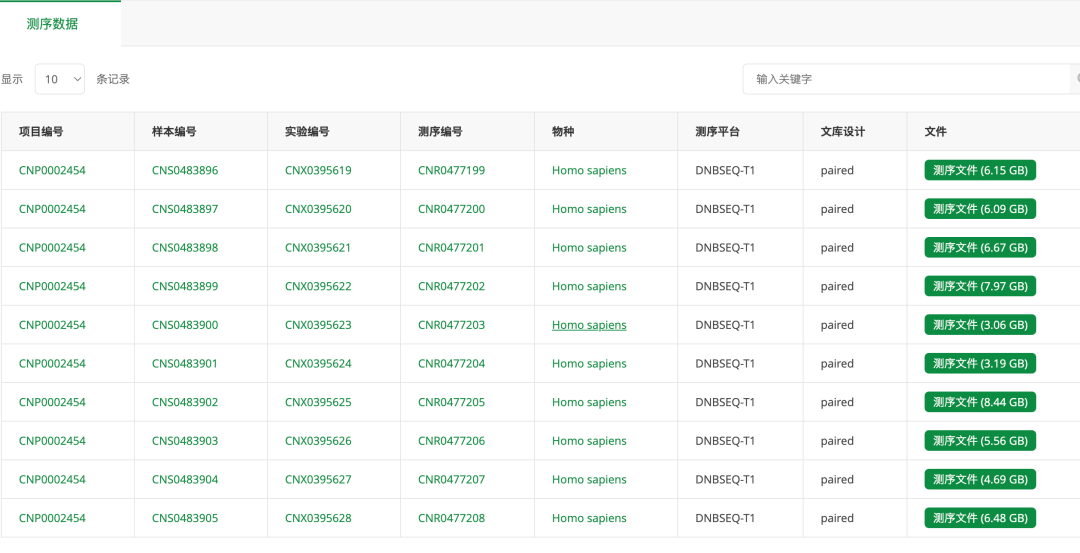1080x553 pixels.
Task: Open sequencing run CNR0477200
Action: click(451, 209)
